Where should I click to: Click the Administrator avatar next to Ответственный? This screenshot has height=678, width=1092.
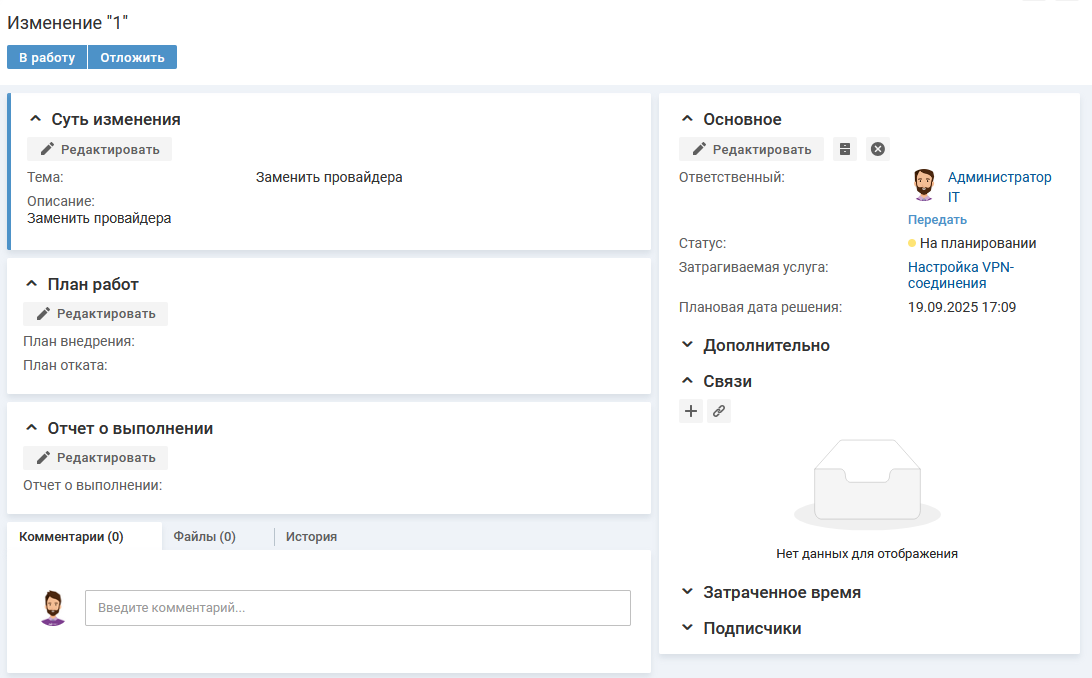(924, 185)
